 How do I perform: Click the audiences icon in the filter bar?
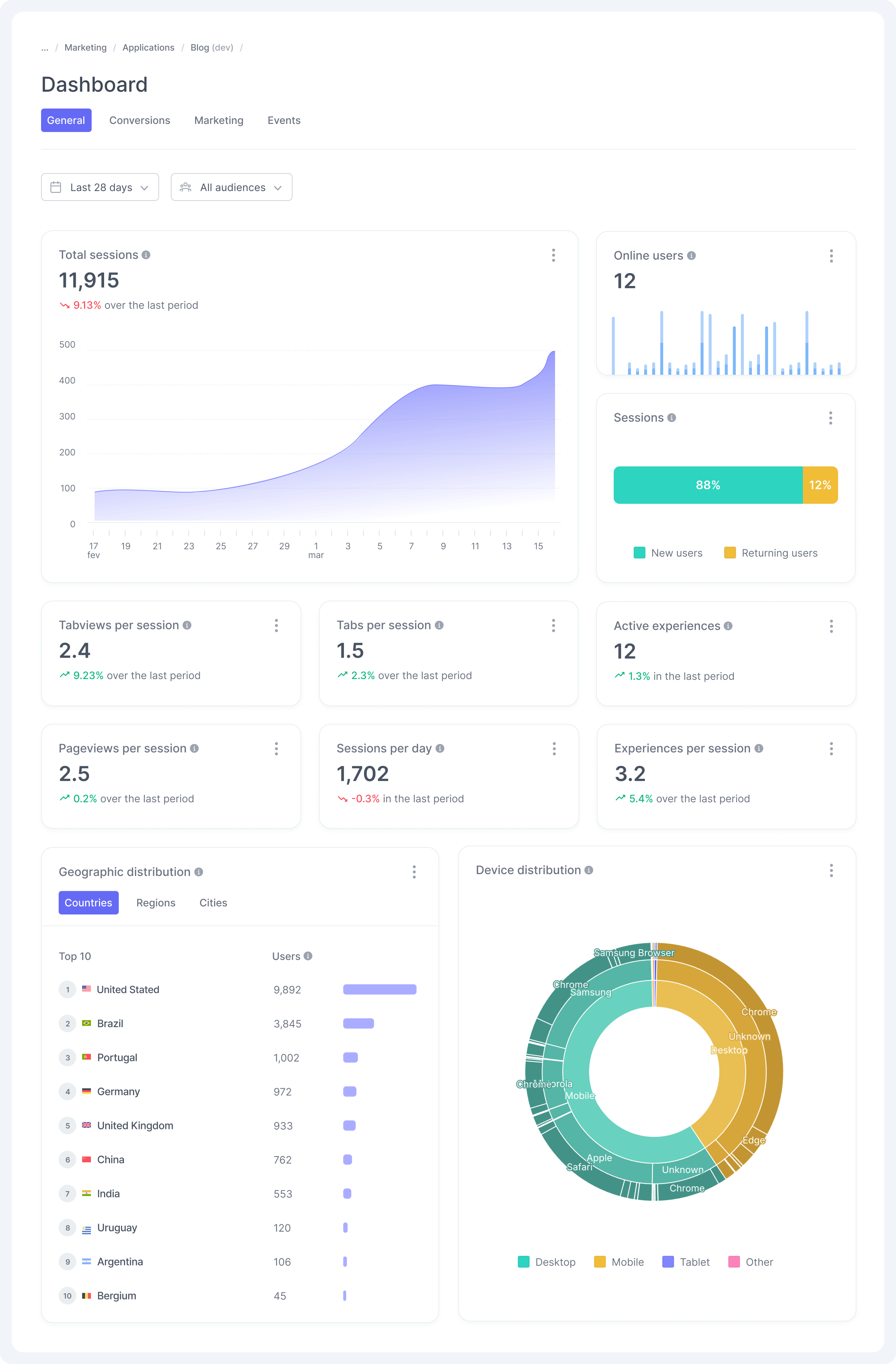[x=186, y=187]
